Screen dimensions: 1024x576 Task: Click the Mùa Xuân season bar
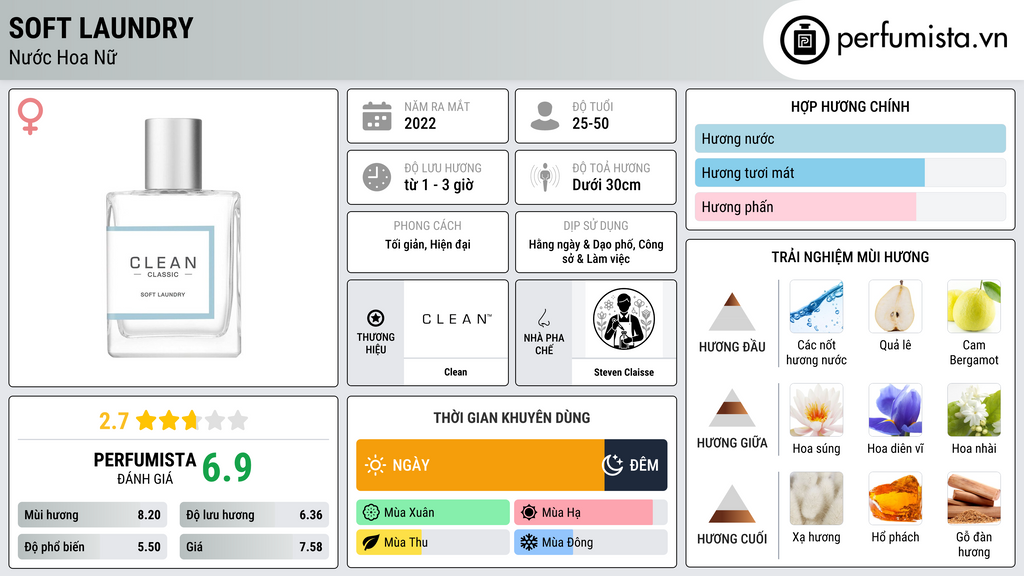pyautogui.click(x=433, y=512)
